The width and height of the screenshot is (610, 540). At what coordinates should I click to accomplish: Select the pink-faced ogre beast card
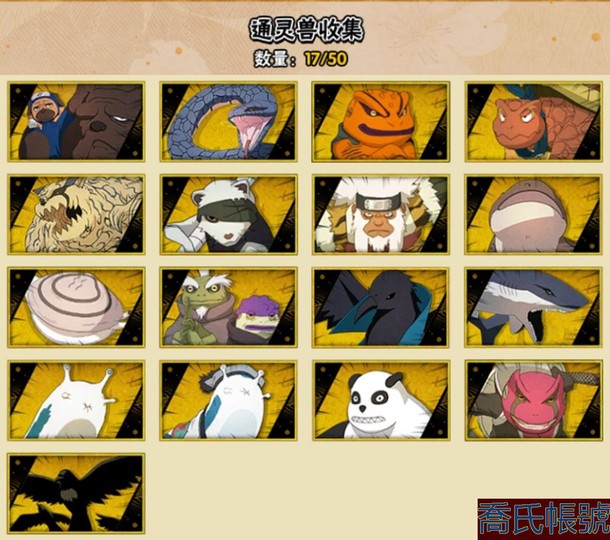[x=533, y=400]
